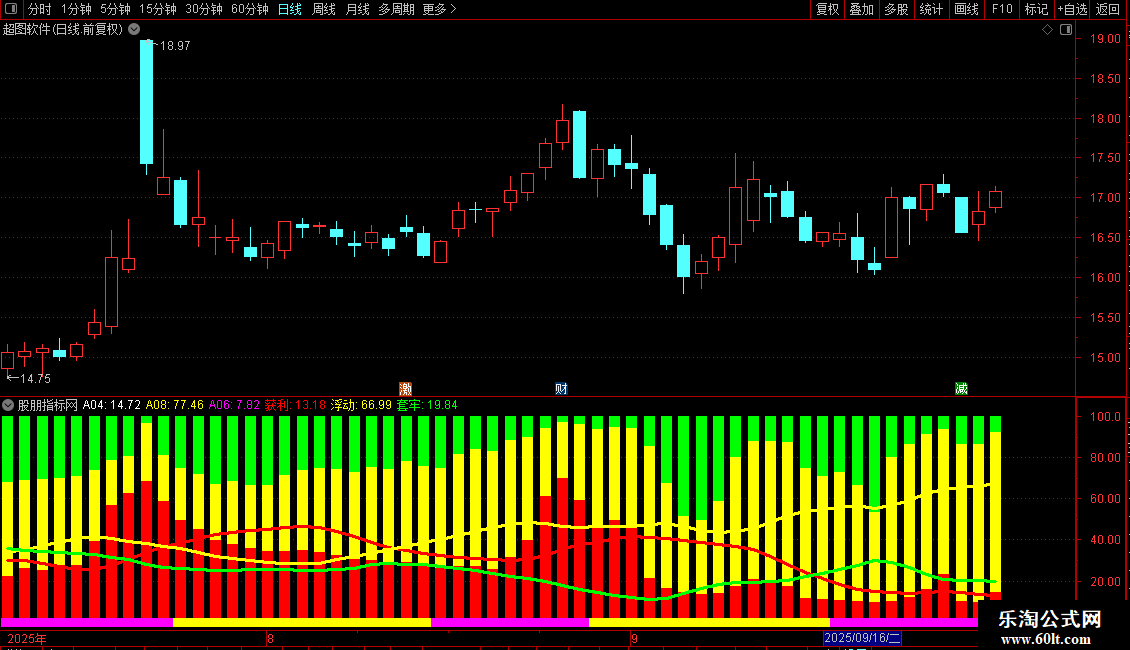Click the 19.00 price axis label
Screen dimensions: 1130x650
(1105, 39)
